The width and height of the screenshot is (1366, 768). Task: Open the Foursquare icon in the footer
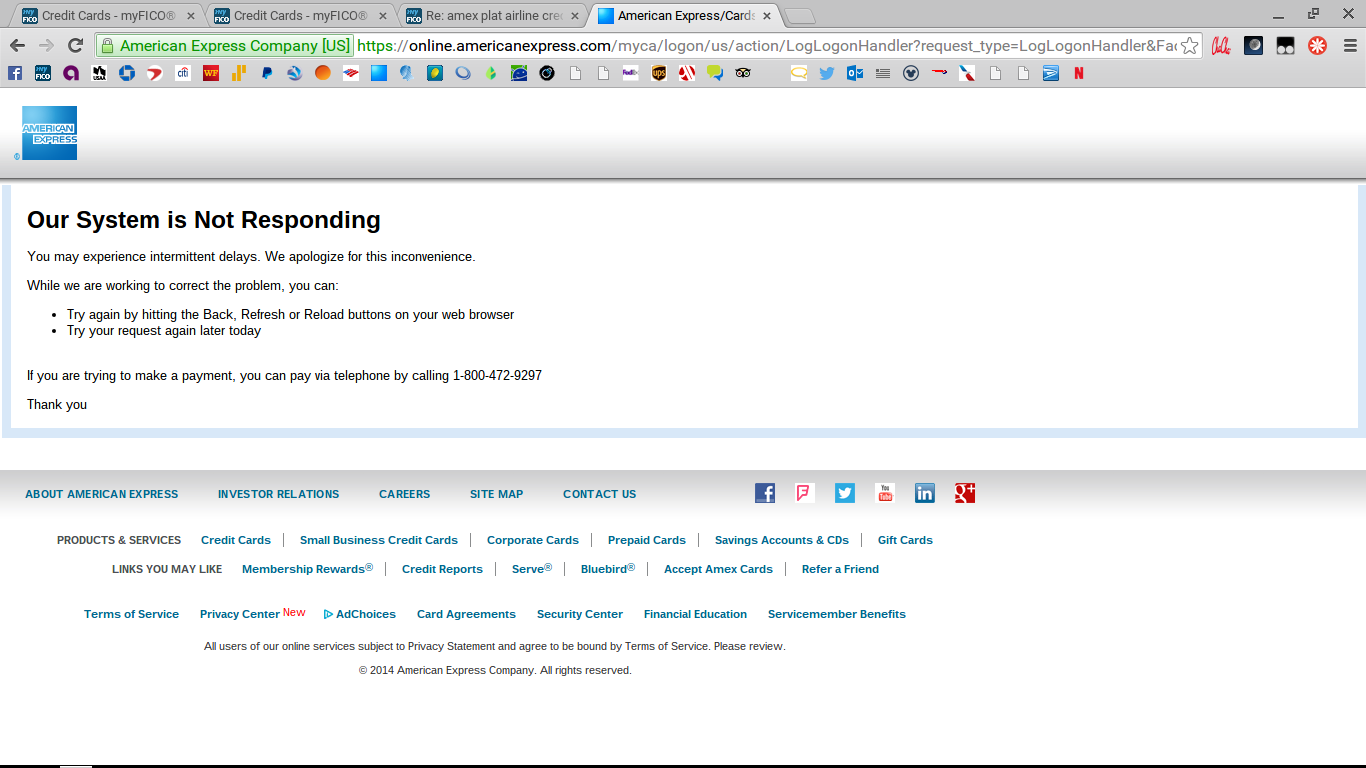pyautogui.click(x=805, y=493)
